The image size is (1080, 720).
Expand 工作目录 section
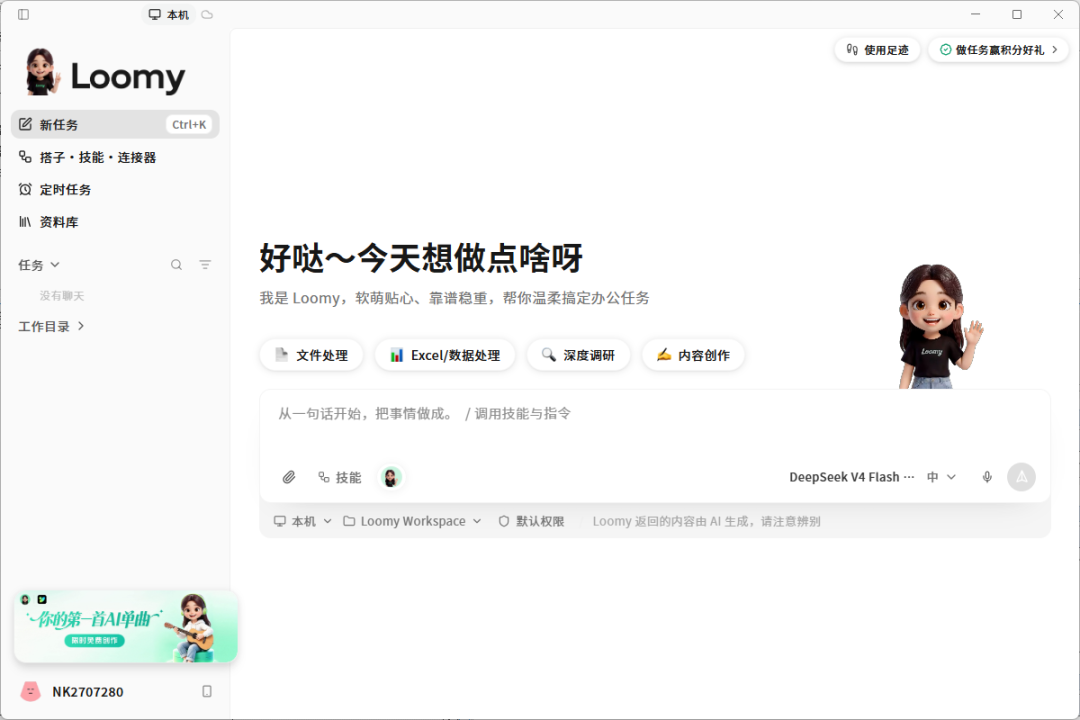(51, 326)
